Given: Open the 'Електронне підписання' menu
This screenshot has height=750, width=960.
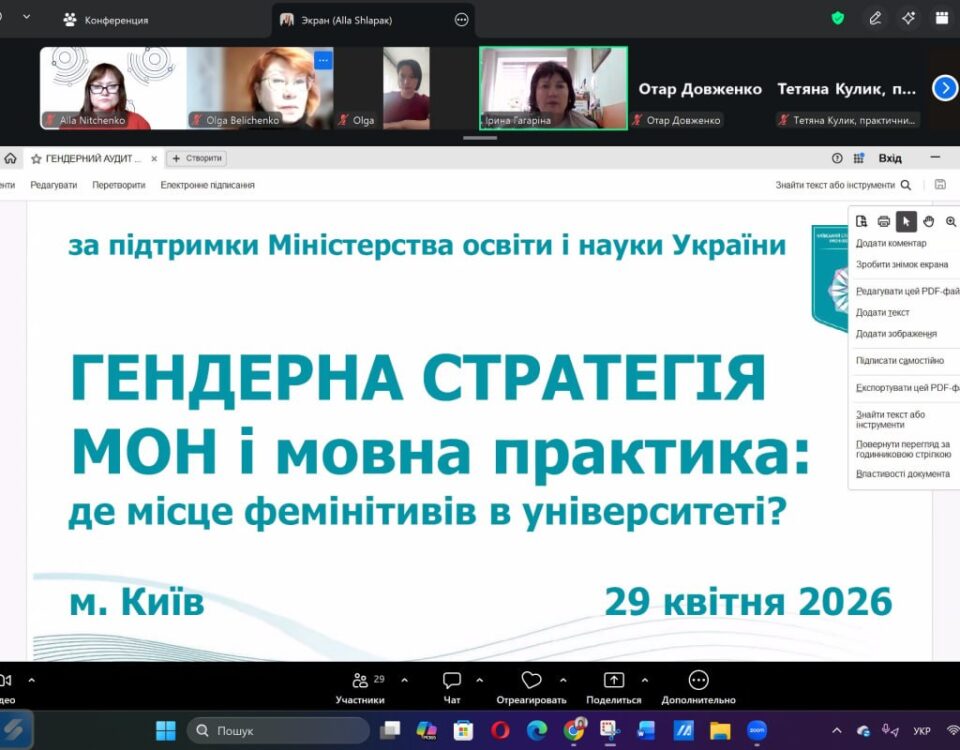Looking at the screenshot, I should pyautogui.click(x=207, y=185).
